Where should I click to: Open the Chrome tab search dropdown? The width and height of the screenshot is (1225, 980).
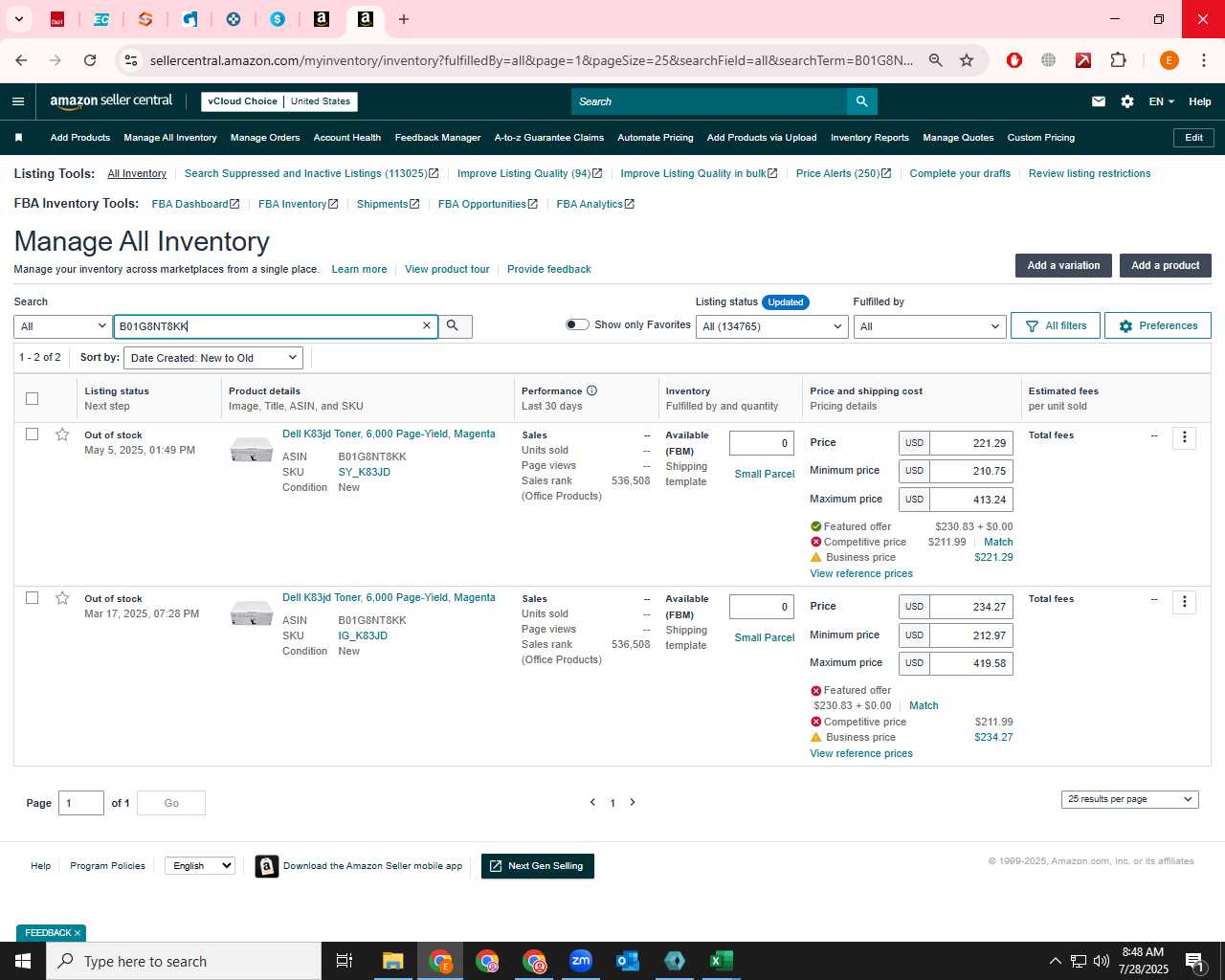[18, 19]
